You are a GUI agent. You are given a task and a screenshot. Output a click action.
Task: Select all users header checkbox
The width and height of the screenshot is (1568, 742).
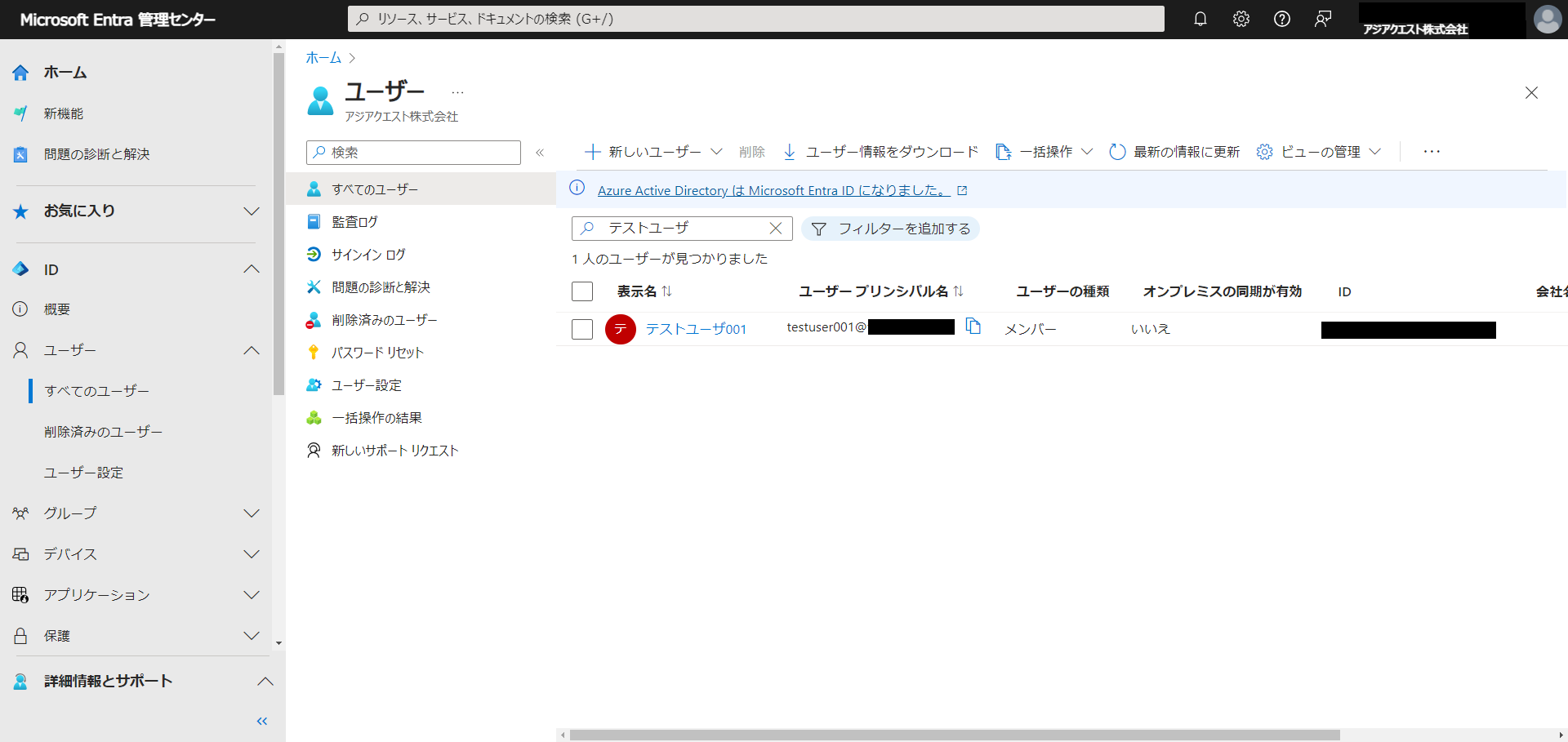(582, 291)
